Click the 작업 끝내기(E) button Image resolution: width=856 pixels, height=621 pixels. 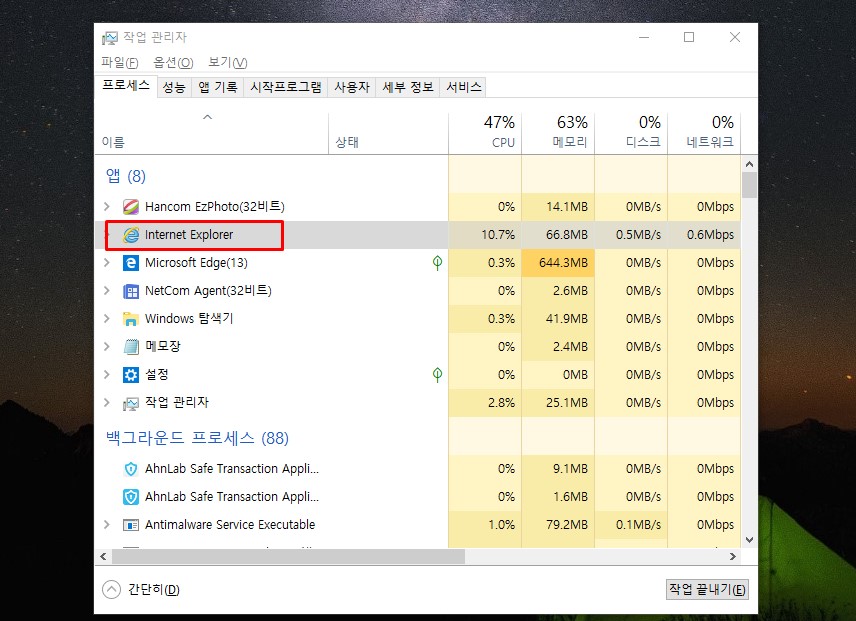click(707, 589)
